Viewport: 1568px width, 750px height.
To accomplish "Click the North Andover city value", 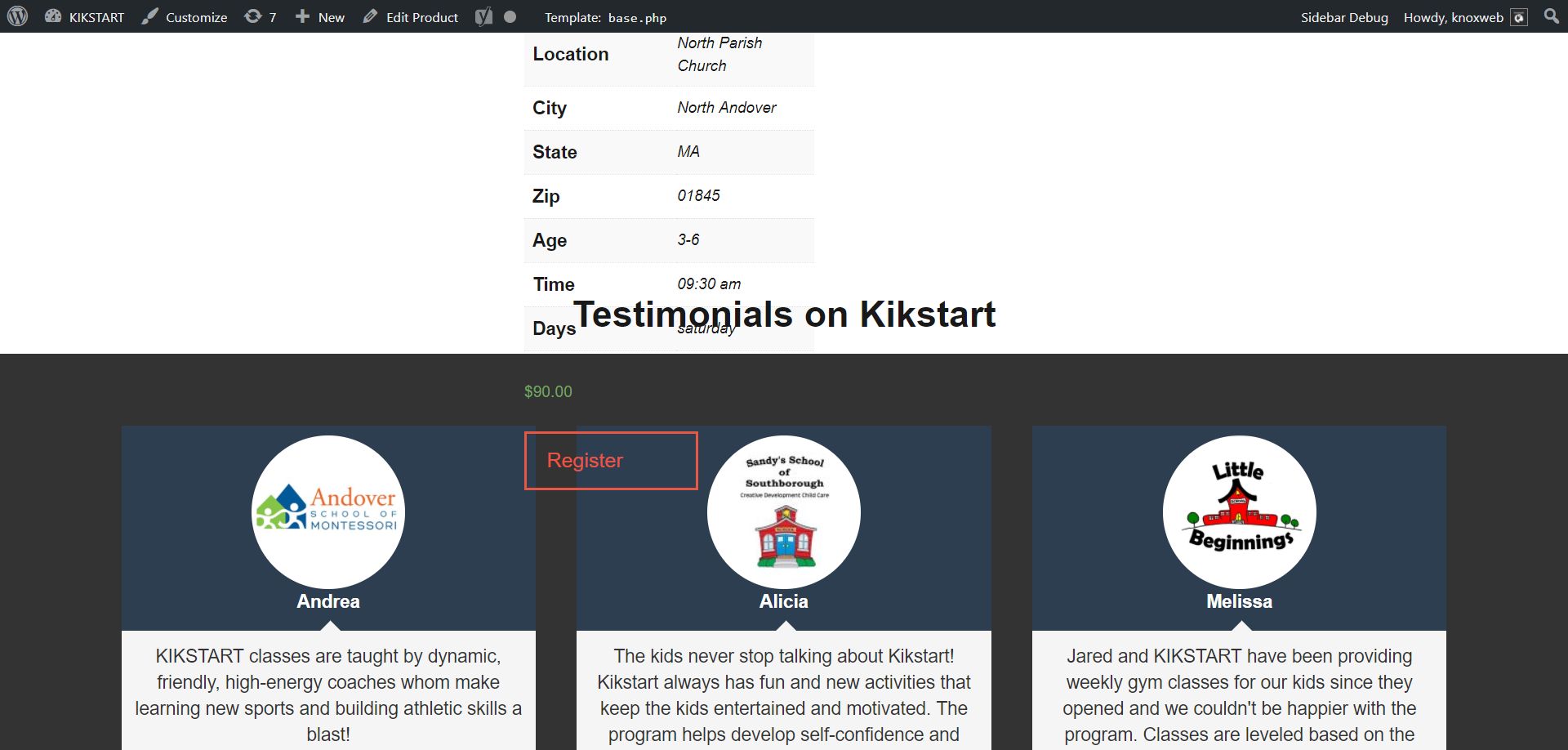I will click(x=727, y=108).
